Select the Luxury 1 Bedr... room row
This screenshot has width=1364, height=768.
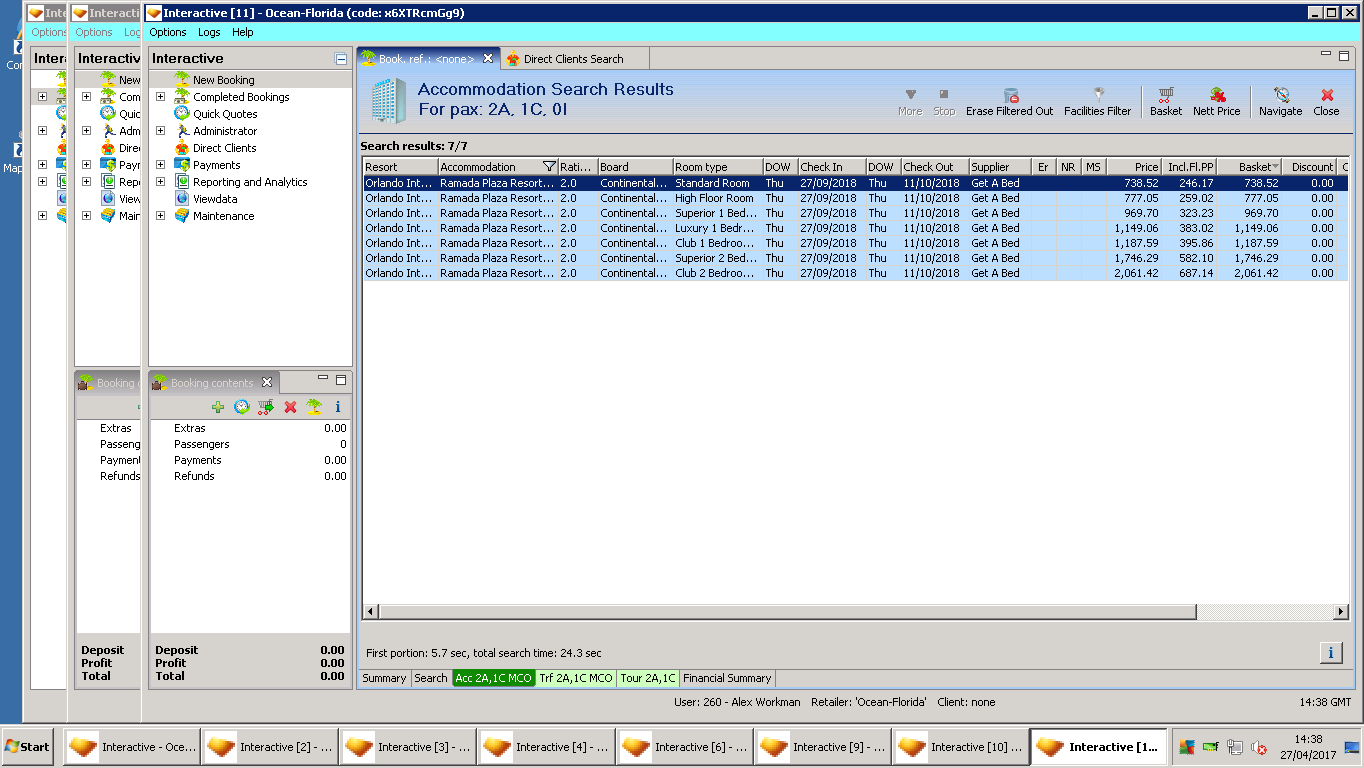(x=855, y=228)
